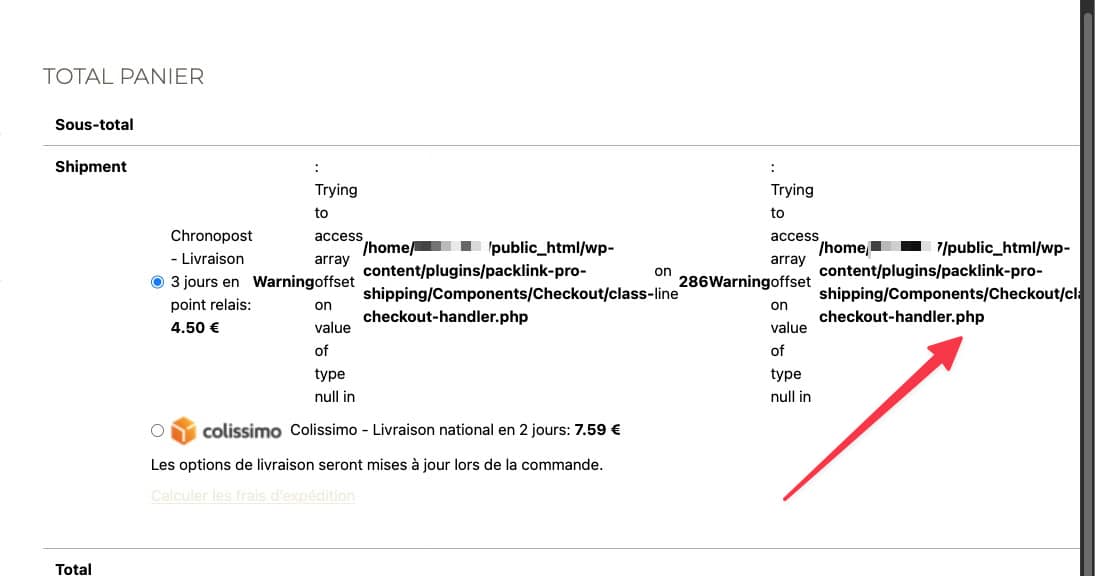Click the '286Warning' error text
1095x576 pixels.
(x=724, y=281)
